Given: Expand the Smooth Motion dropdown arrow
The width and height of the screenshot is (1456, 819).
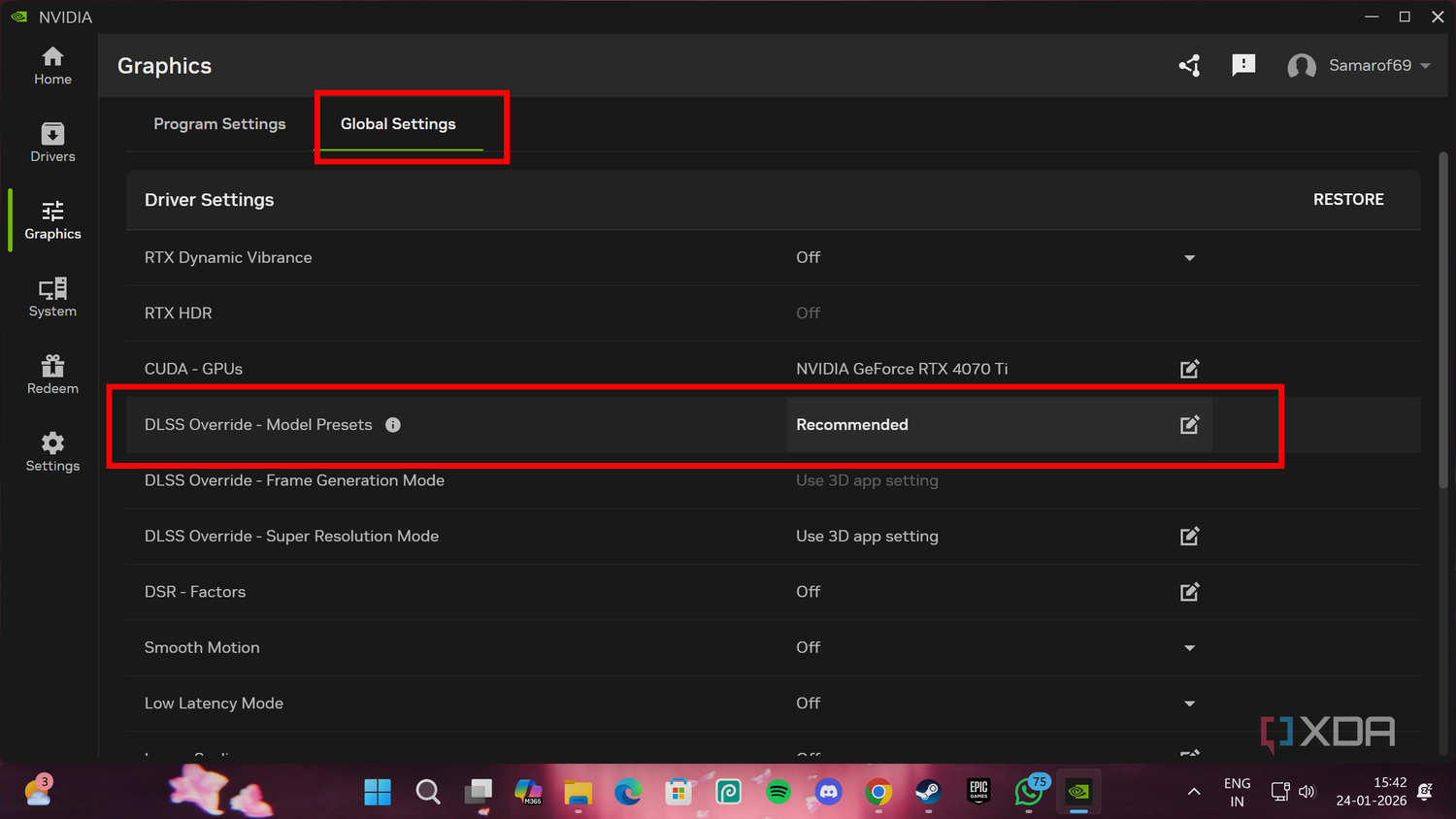Looking at the screenshot, I should [x=1190, y=648].
